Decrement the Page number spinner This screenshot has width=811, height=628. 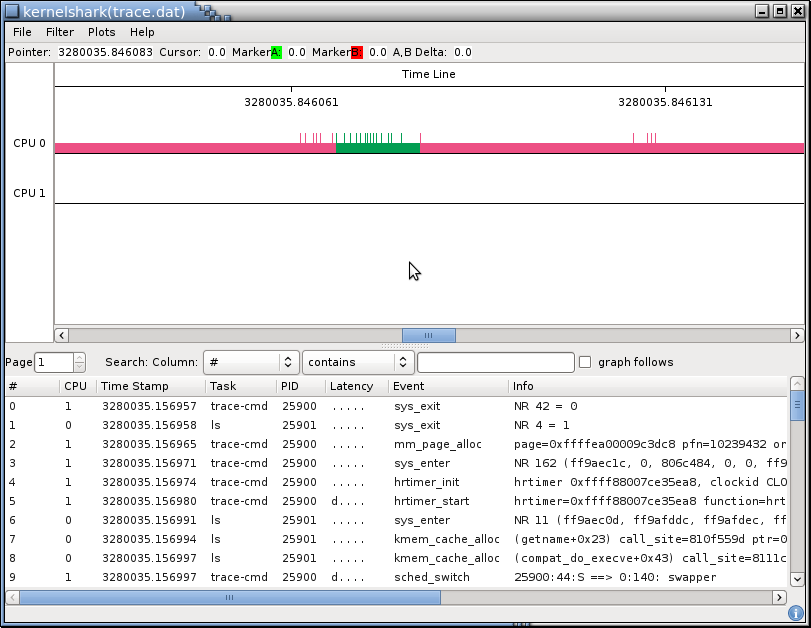click(x=79, y=367)
